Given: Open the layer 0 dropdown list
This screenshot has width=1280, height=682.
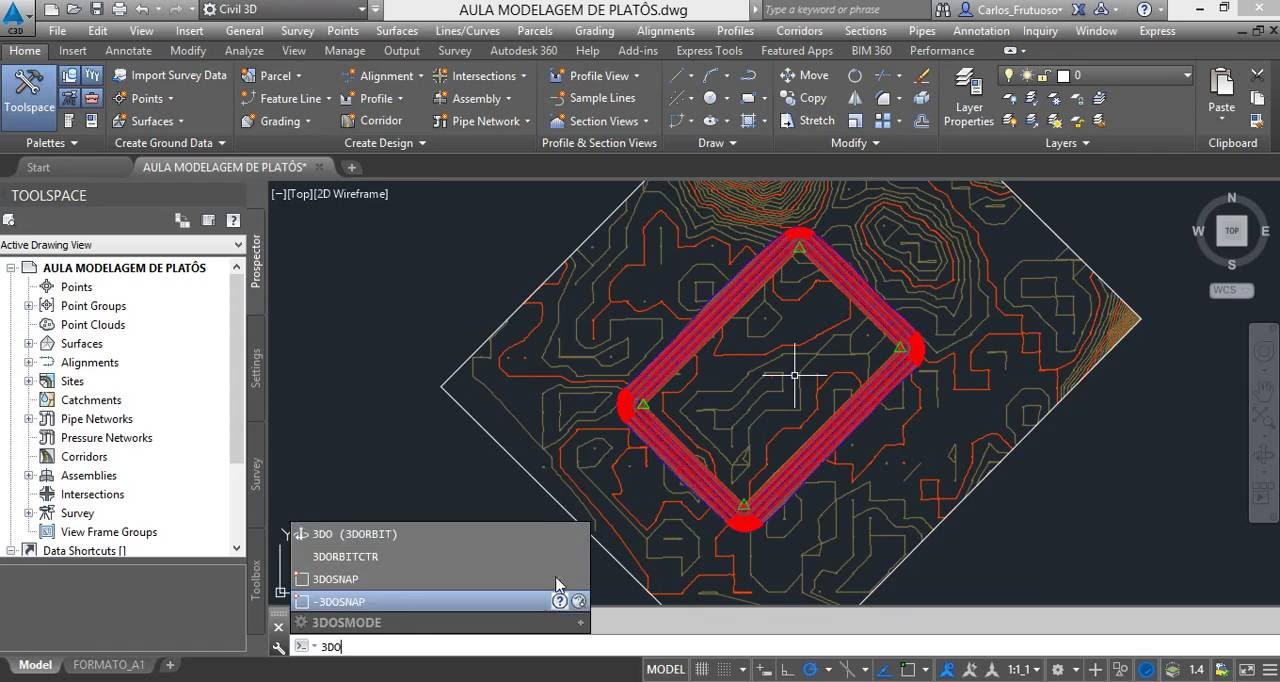Looking at the screenshot, I should click(1187, 75).
